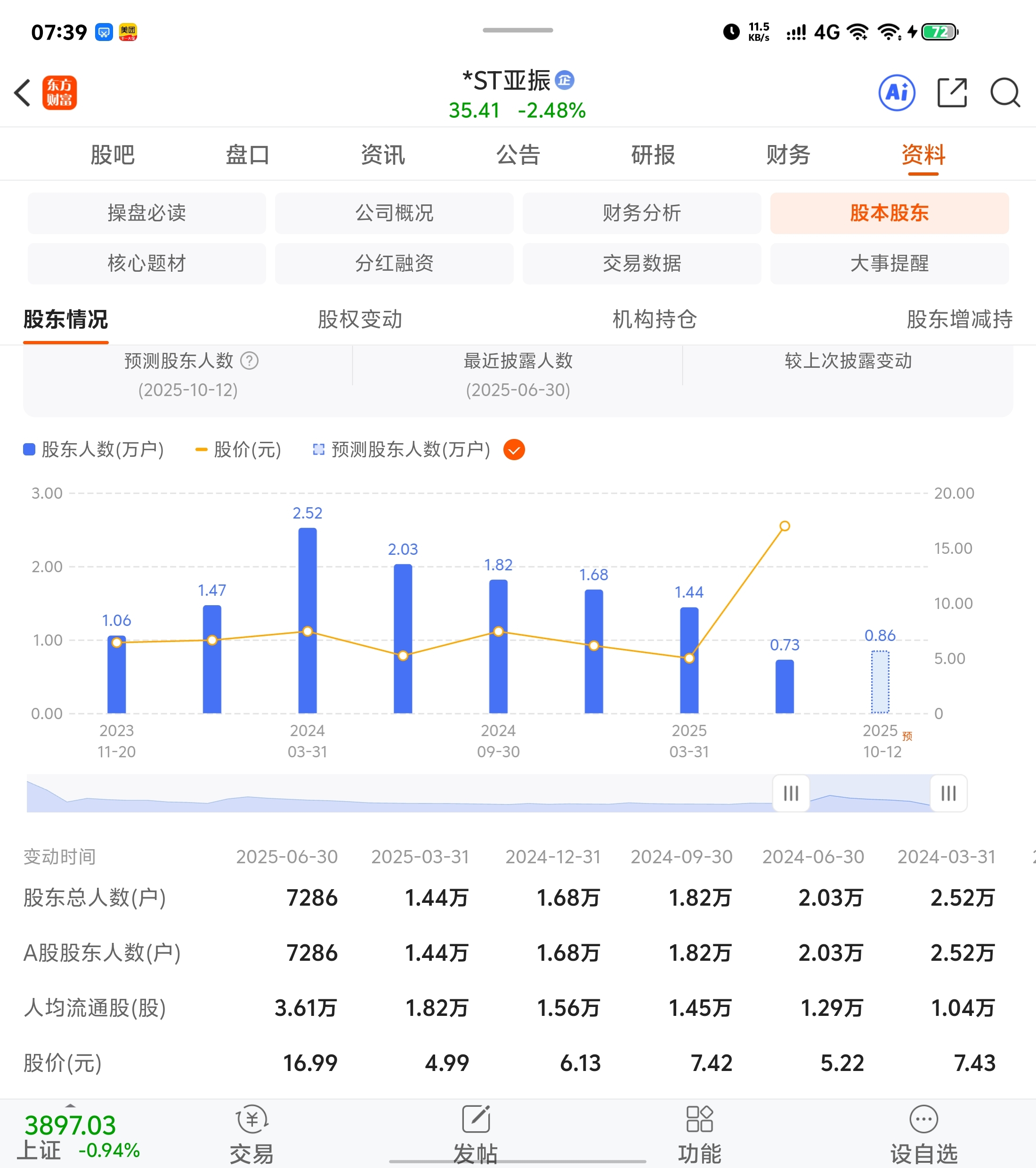Screen dimensions: 1036x1168
Task: Open the AI assistant icon
Action: coord(896,93)
